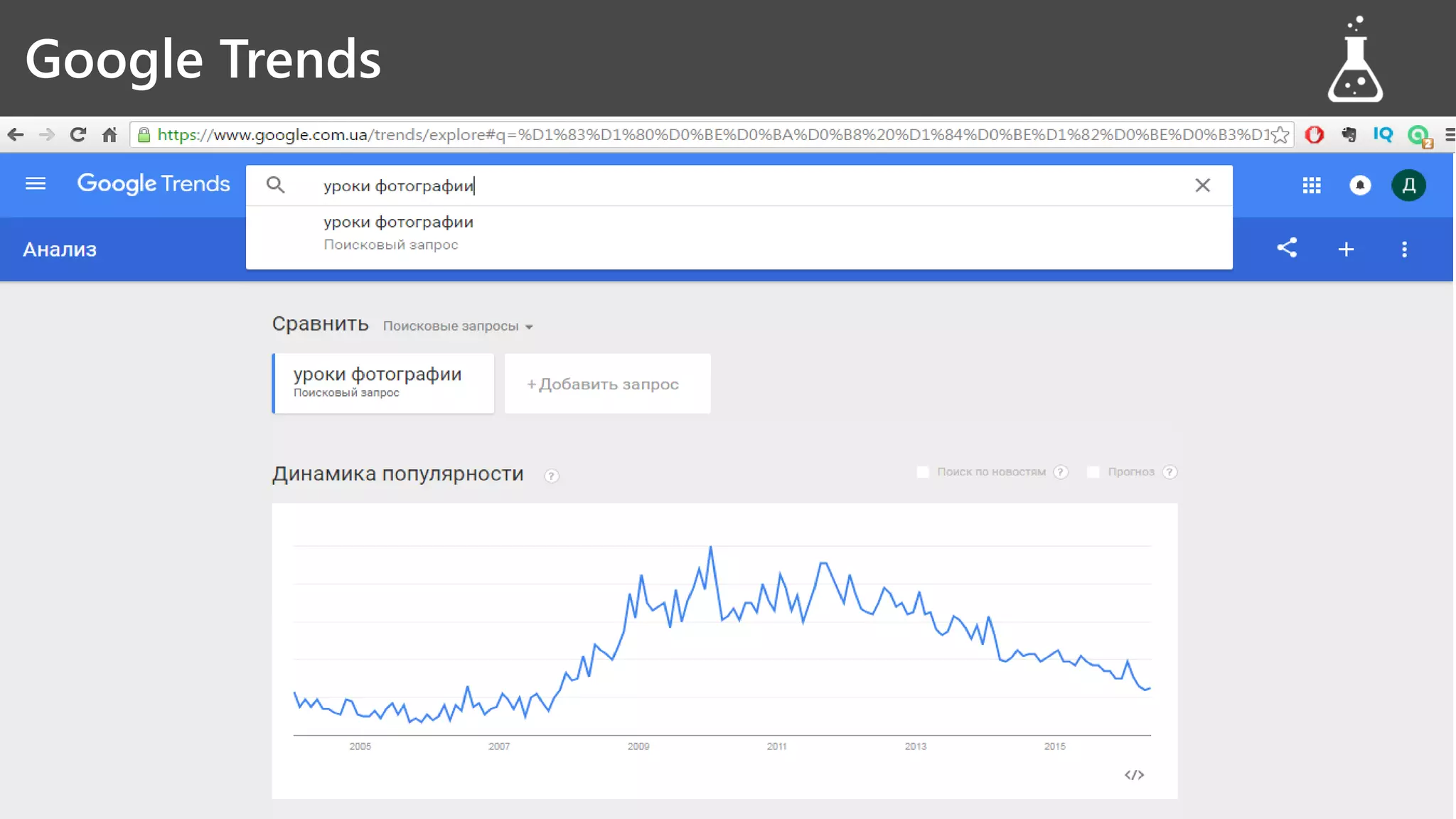Go to the browser home page icon

coord(109,134)
